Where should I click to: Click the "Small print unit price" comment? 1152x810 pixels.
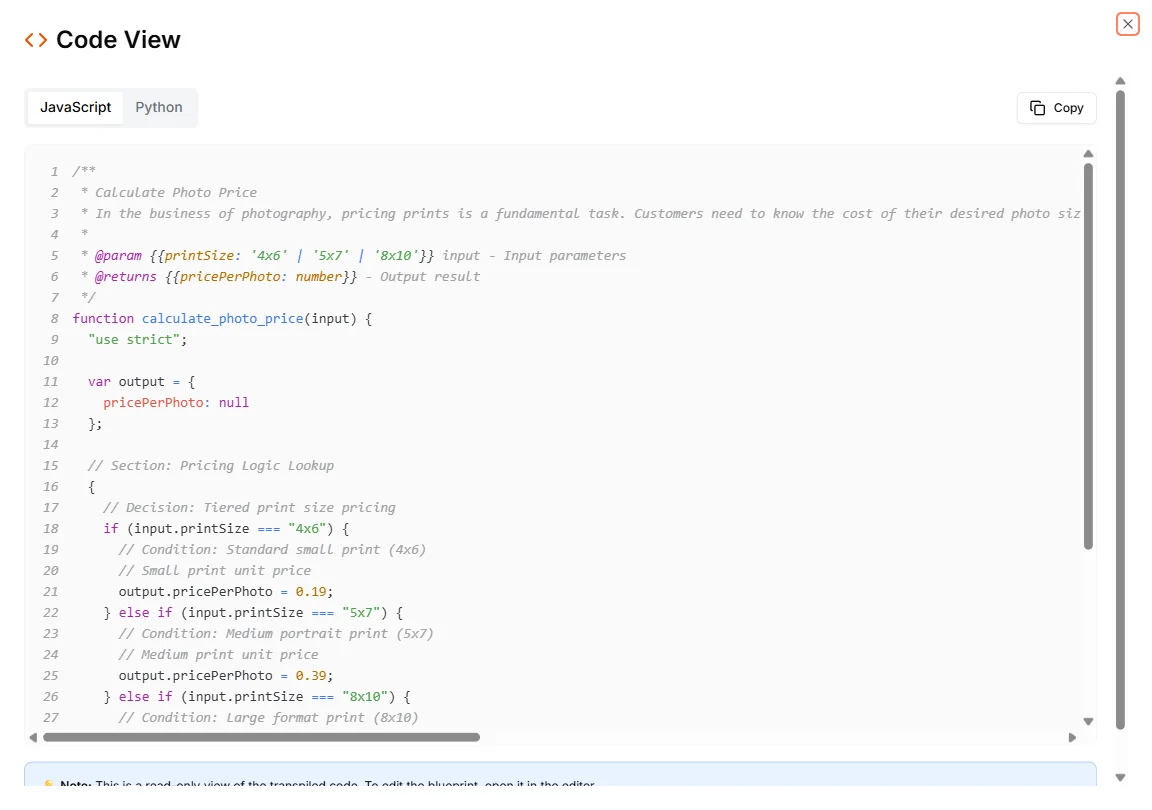click(x=215, y=571)
